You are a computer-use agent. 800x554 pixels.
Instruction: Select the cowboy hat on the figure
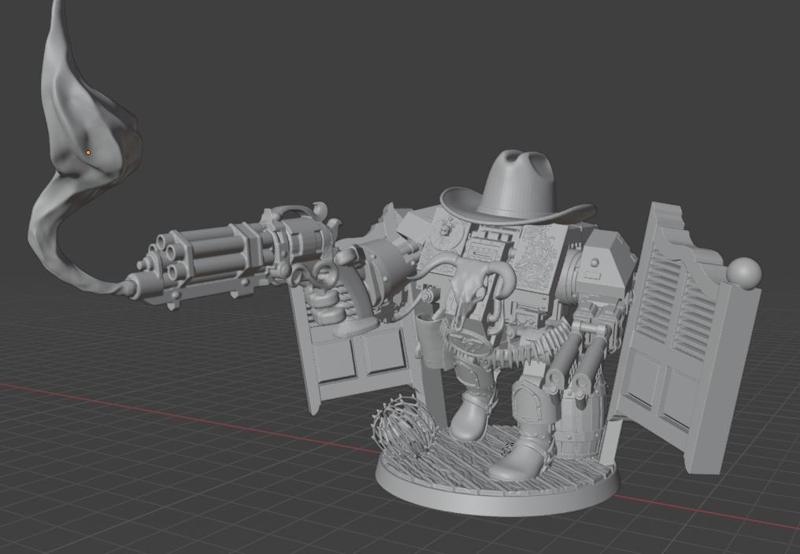517,189
